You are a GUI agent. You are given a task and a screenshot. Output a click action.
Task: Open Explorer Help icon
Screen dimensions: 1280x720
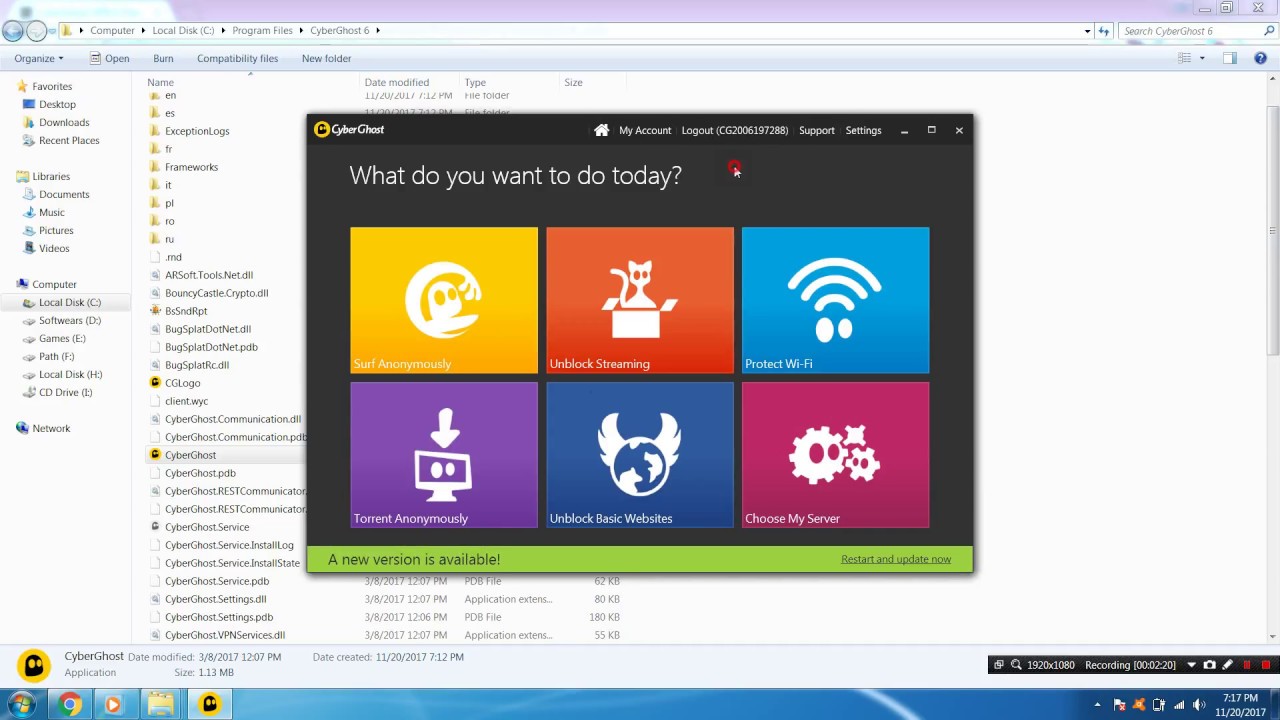1260,58
